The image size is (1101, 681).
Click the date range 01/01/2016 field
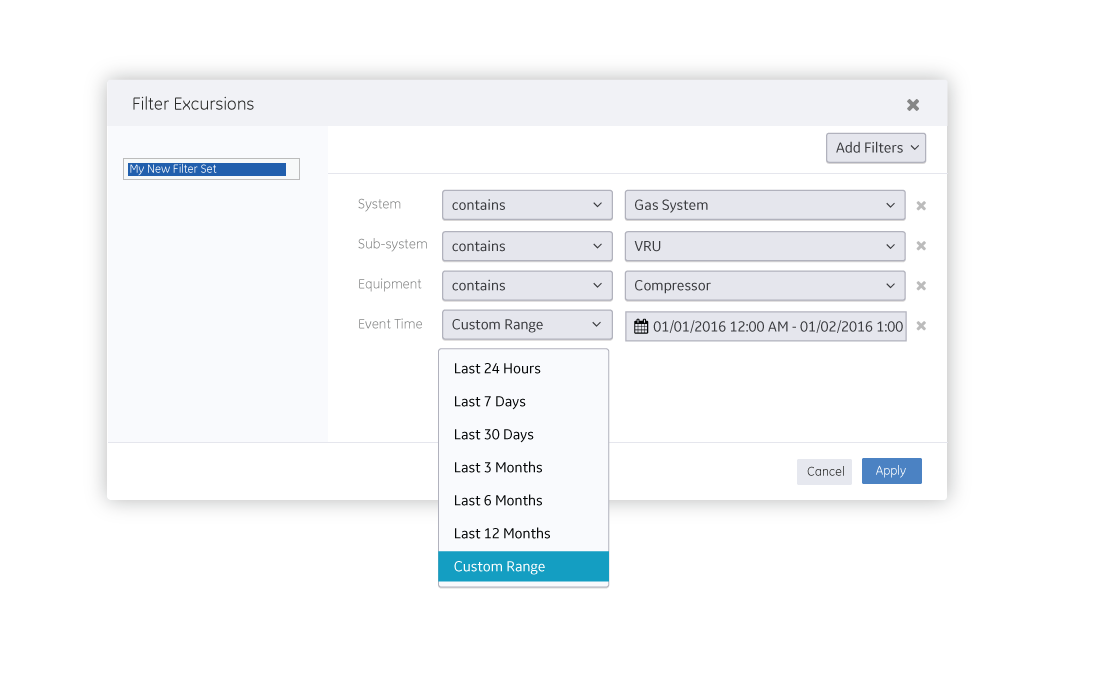coord(765,326)
